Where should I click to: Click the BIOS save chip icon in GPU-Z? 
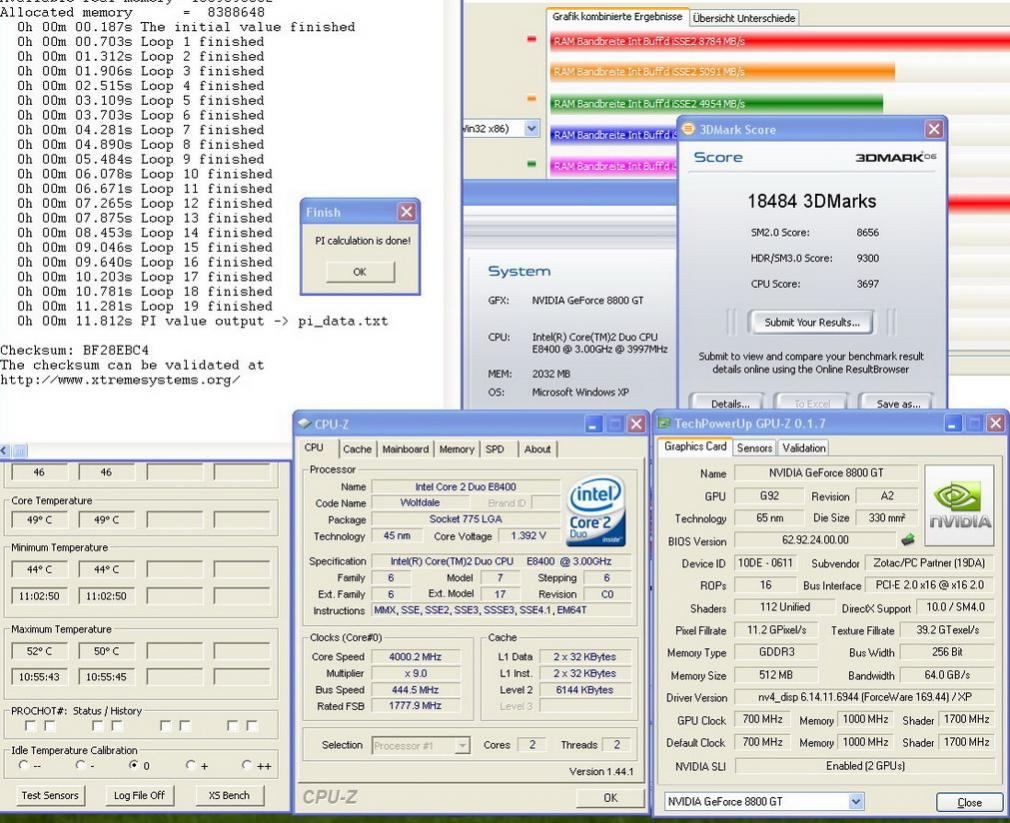pyautogui.click(x=908, y=540)
